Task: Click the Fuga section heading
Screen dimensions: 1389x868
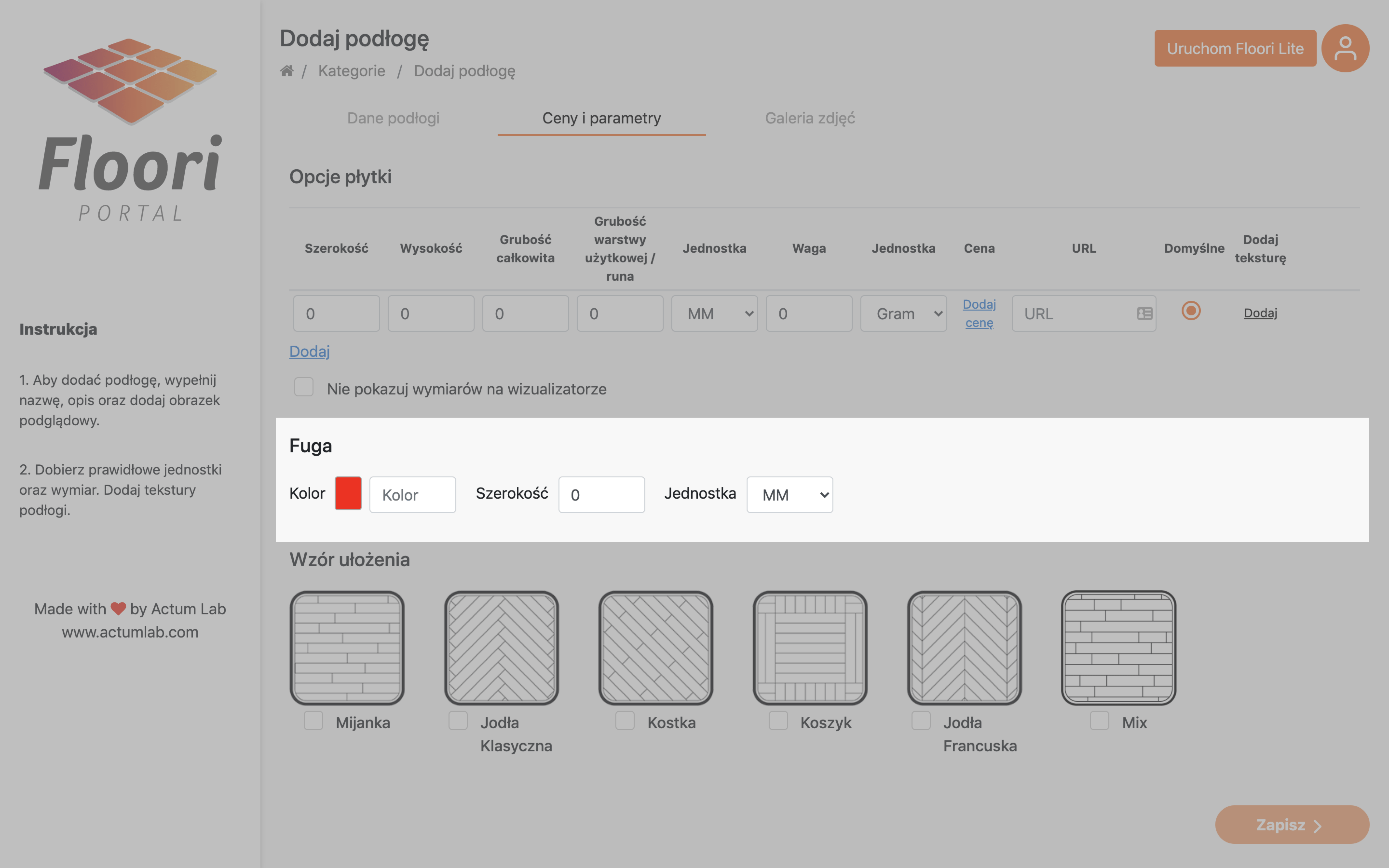Action: (311, 446)
